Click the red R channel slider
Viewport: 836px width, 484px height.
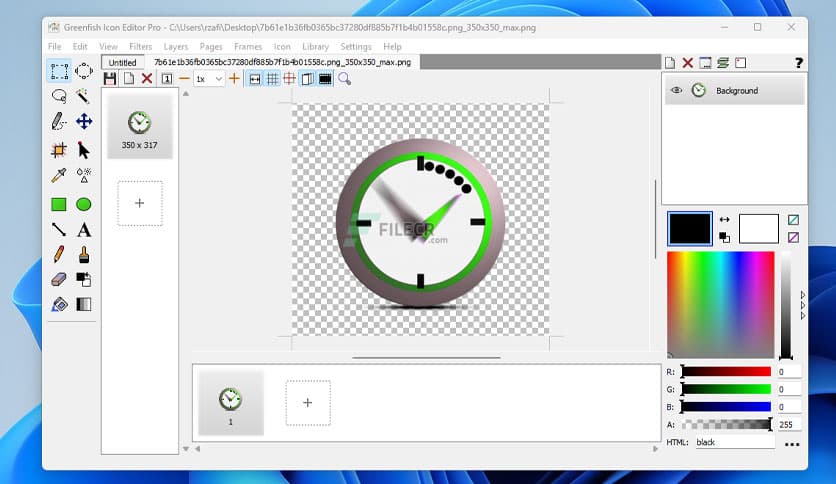click(x=726, y=372)
